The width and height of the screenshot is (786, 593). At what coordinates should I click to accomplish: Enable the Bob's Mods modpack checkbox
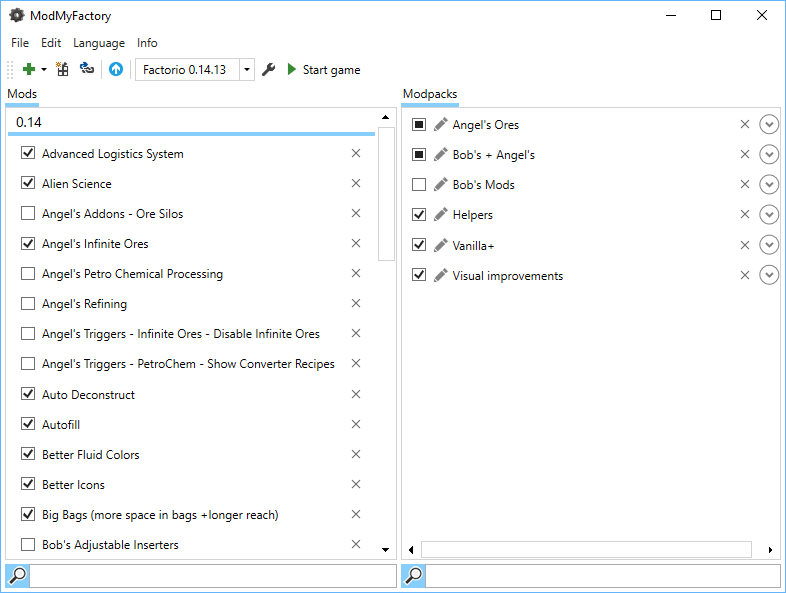pos(419,184)
